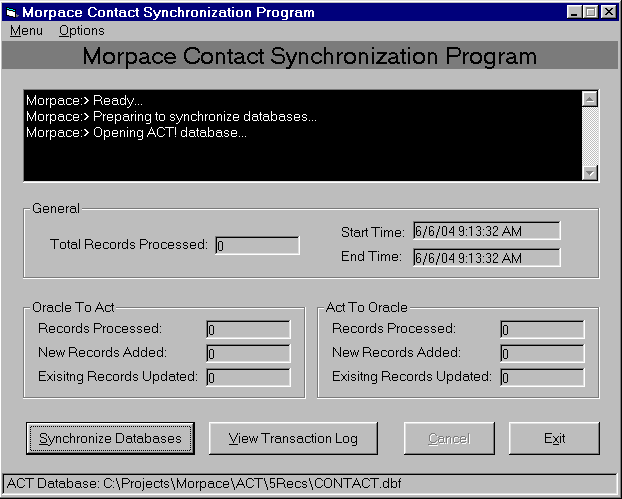
Task: Open the Options menu
Action: (x=82, y=31)
